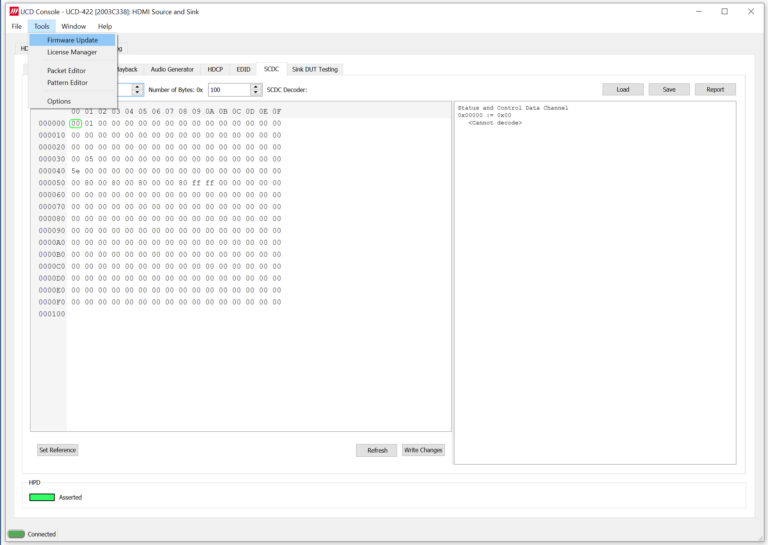The width and height of the screenshot is (768, 545).
Task: Click the start address spinner arrows
Action: (x=138, y=90)
